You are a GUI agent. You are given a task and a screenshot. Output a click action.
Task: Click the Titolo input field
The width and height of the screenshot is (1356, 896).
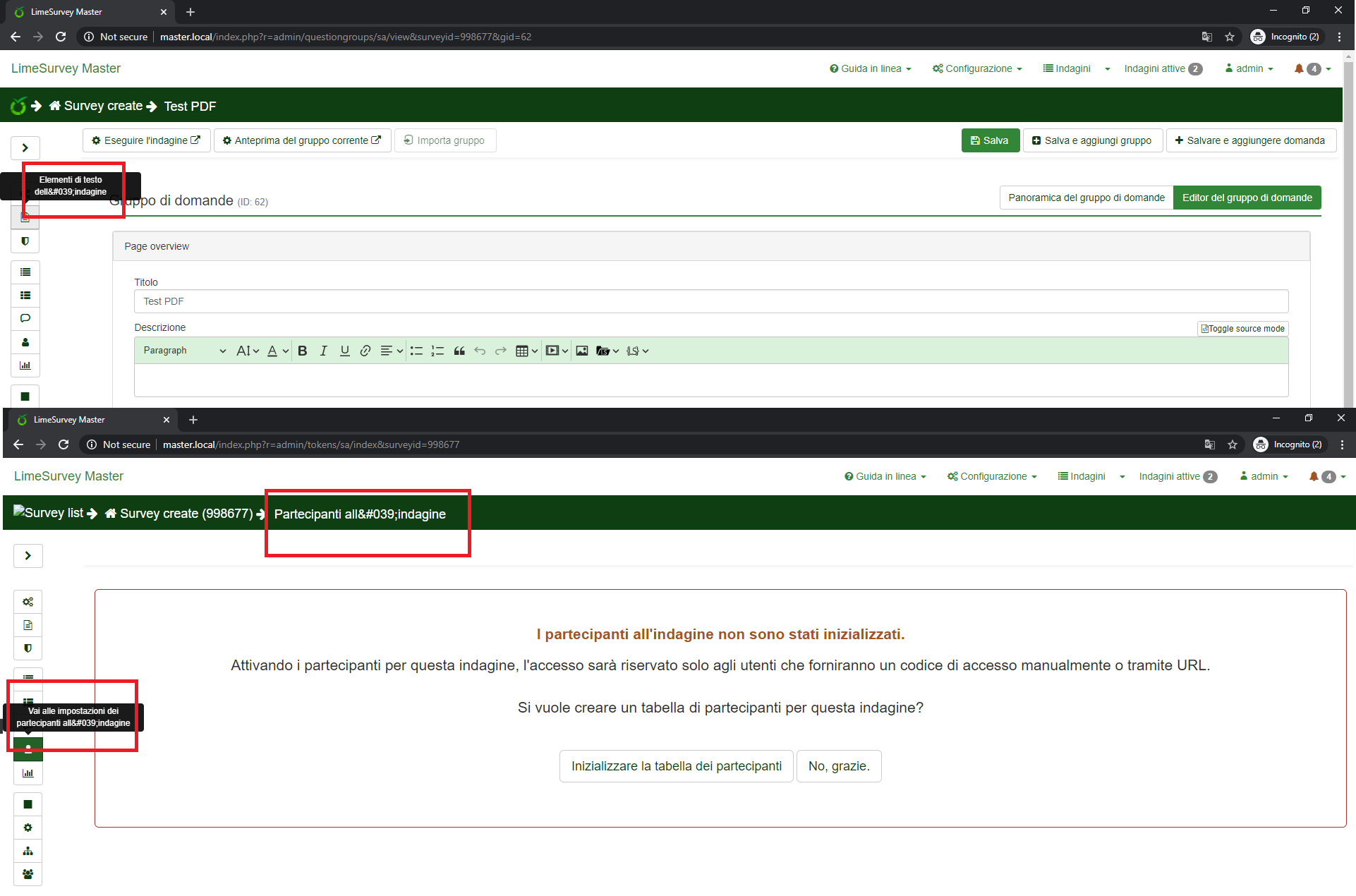point(710,301)
